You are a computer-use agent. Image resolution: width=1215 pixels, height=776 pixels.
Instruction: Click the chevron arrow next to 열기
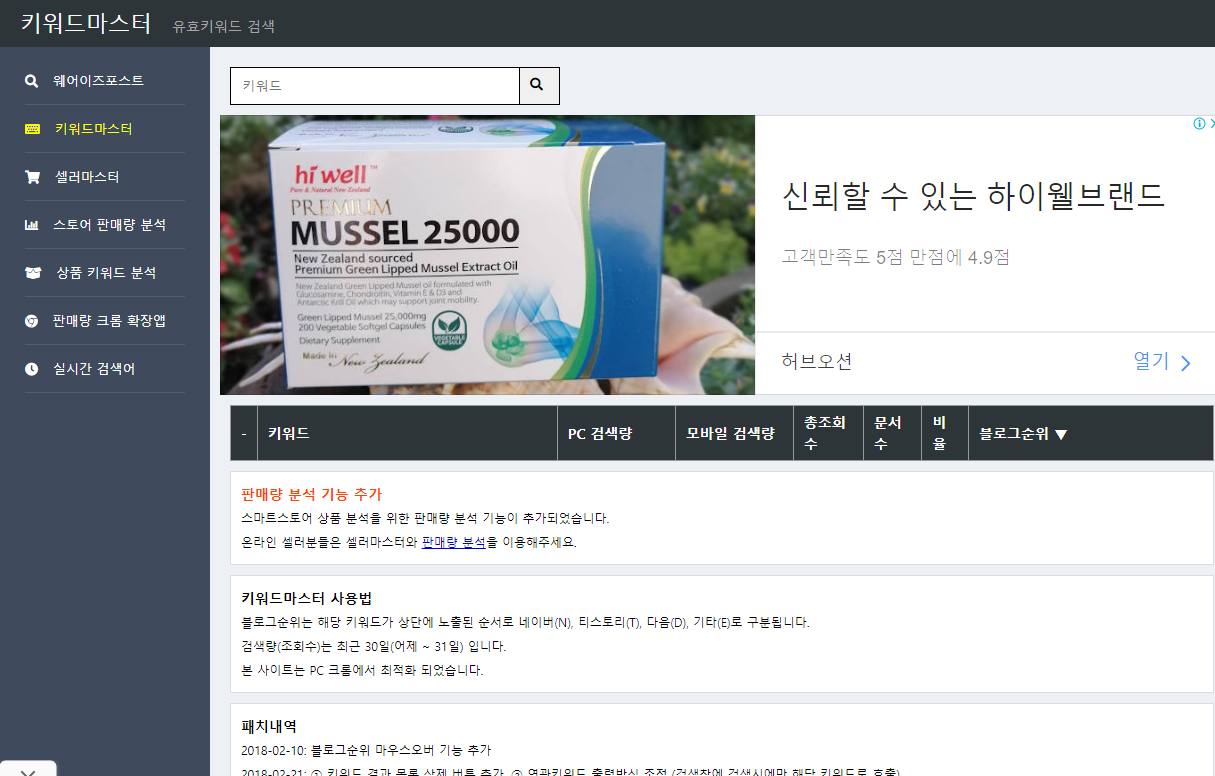tap(1186, 363)
